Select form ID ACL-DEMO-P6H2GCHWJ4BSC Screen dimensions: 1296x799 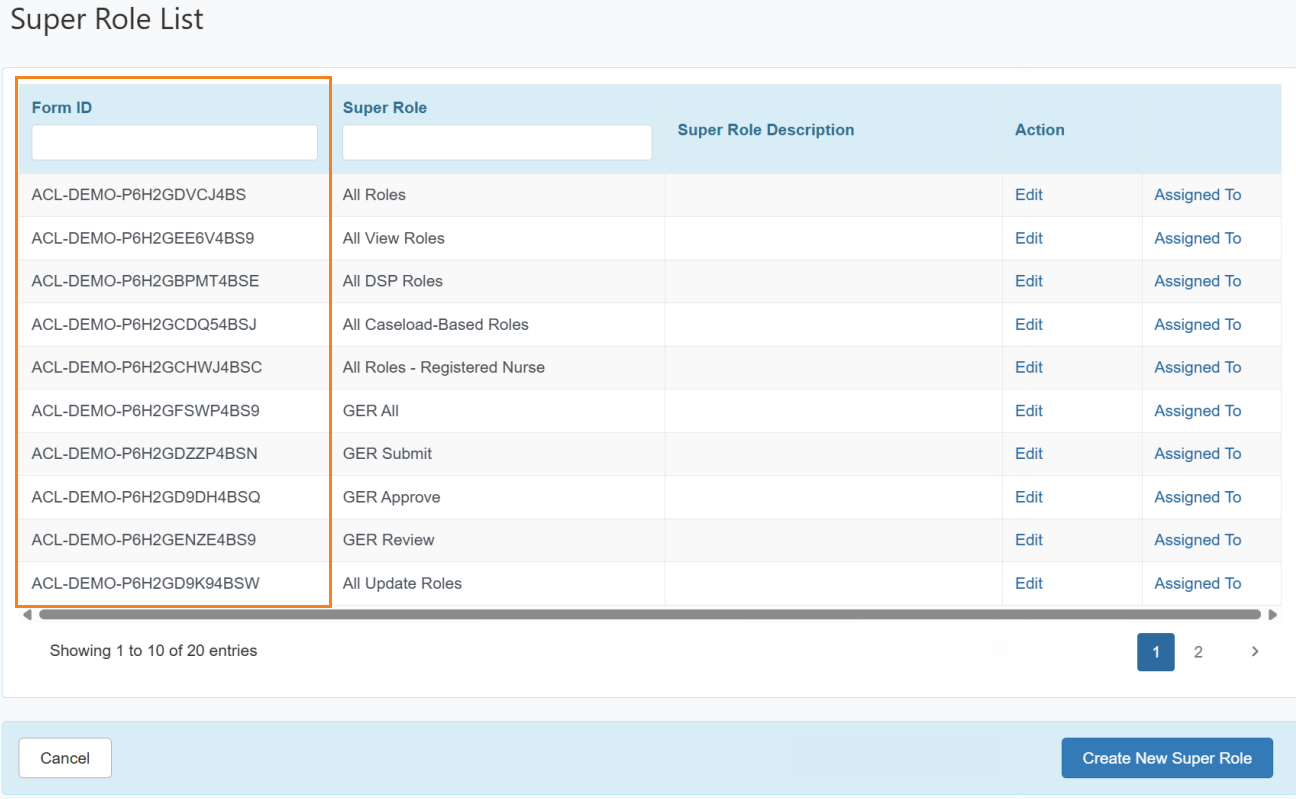tap(147, 367)
